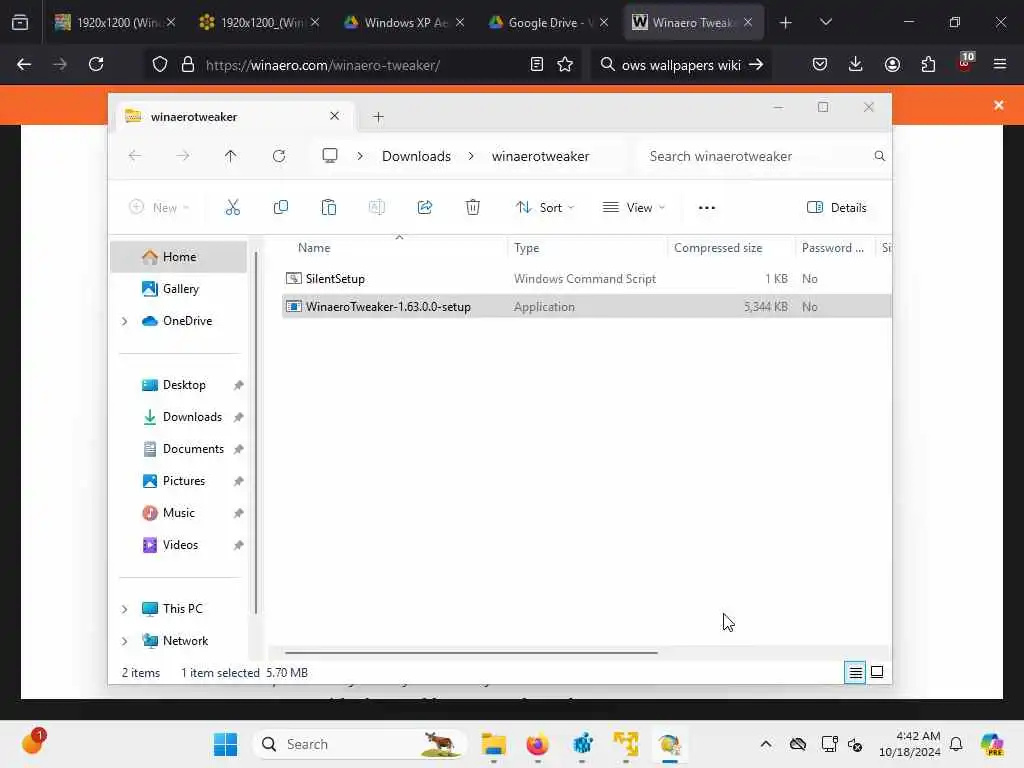Switch to large thumbnails view in status bar
1024x768 pixels.
click(877, 672)
